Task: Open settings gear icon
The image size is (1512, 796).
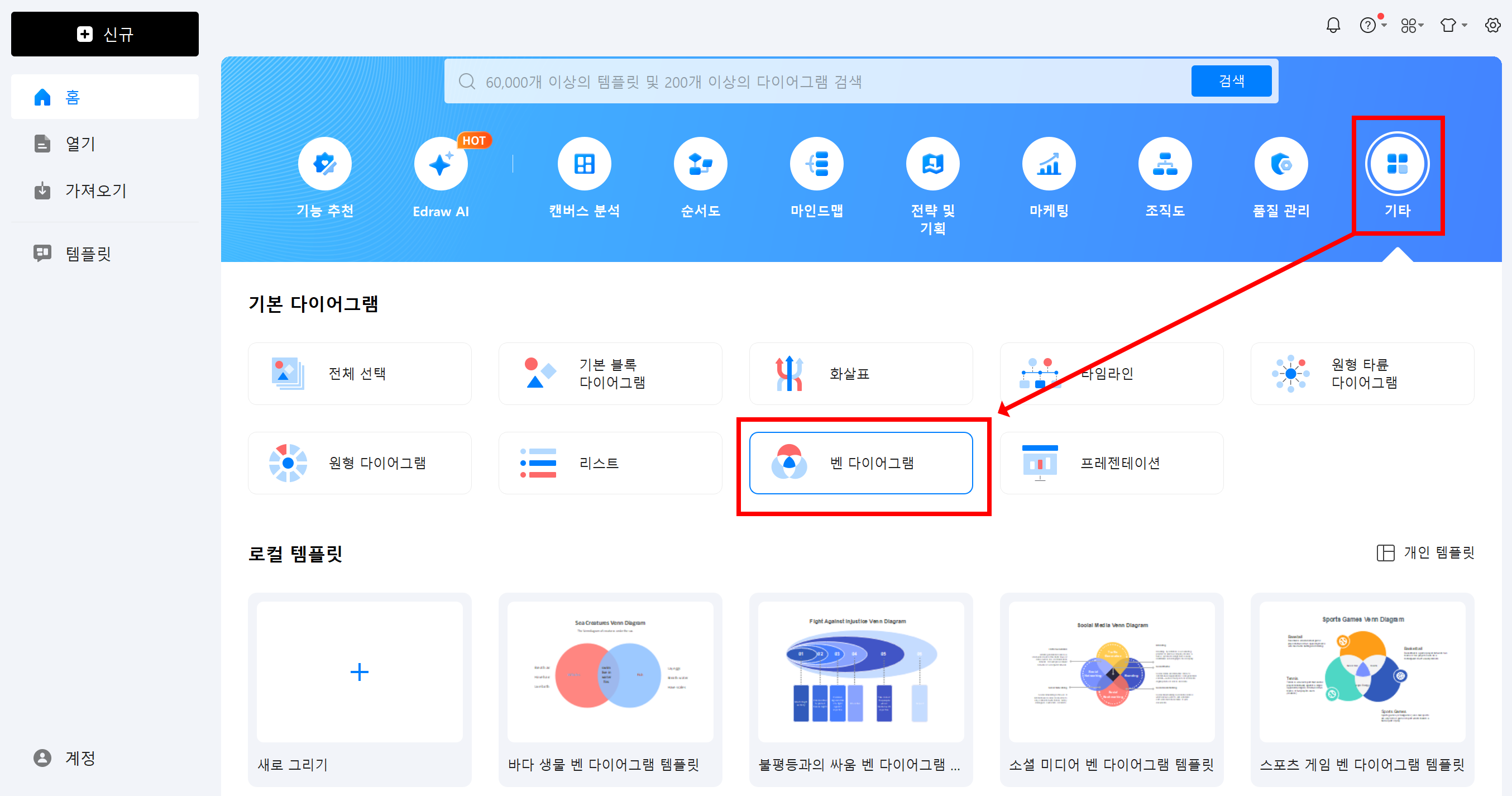Action: coord(1492,25)
